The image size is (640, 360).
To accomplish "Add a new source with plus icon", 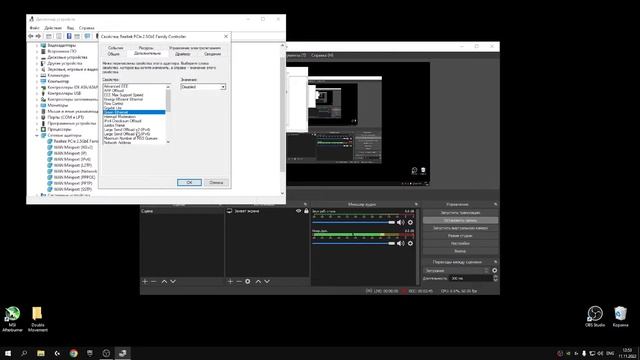I will (x=230, y=282).
